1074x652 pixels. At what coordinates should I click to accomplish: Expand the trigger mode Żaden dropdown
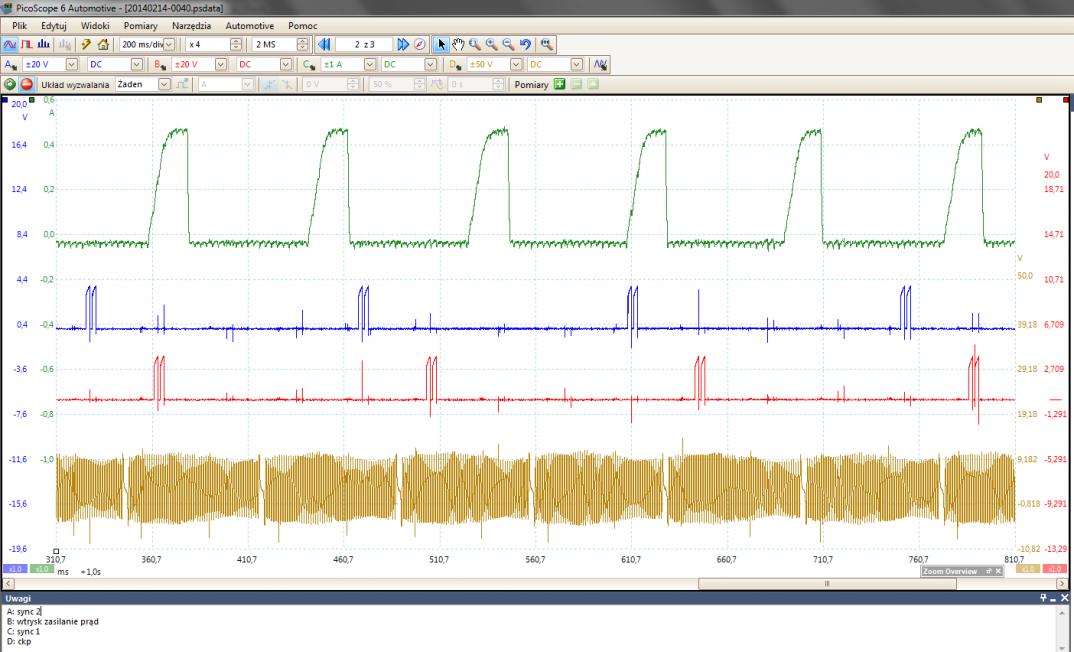click(164, 85)
